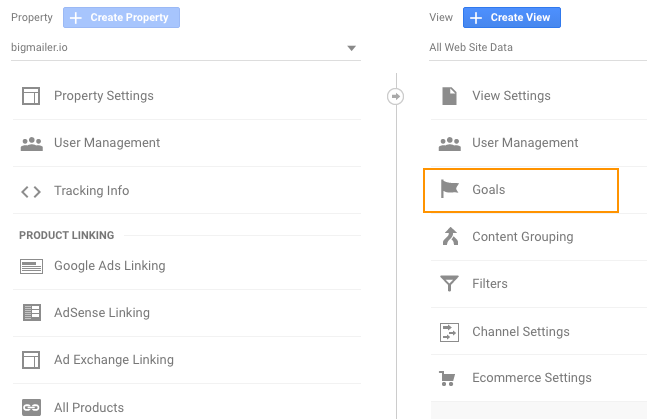Click the Property column label
The height and width of the screenshot is (419, 647).
pos(32,17)
